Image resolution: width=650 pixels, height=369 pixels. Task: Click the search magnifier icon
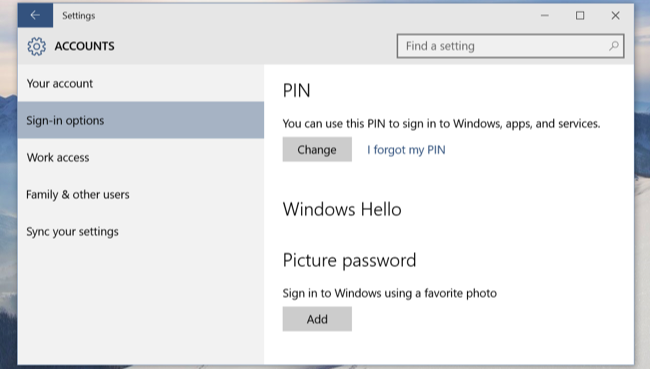coord(614,46)
